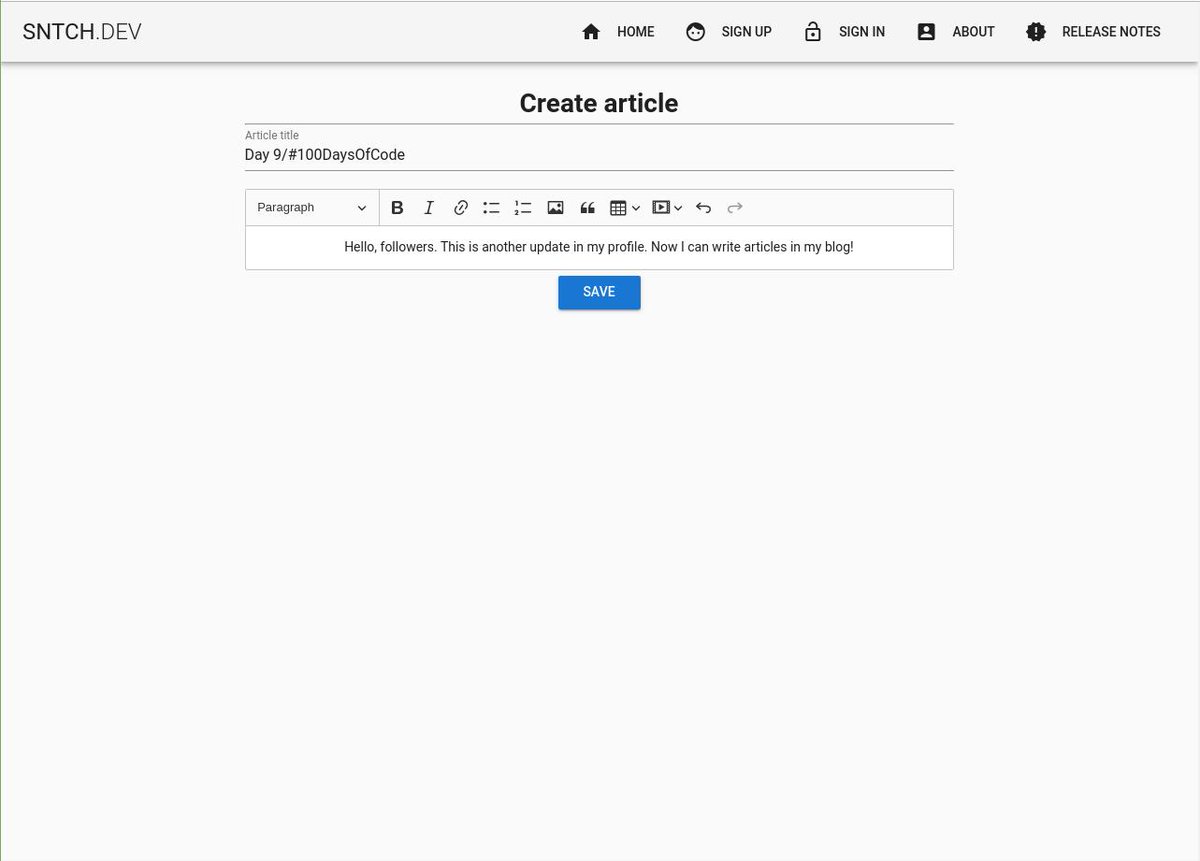Open the SIGN UP page

click(x=746, y=32)
